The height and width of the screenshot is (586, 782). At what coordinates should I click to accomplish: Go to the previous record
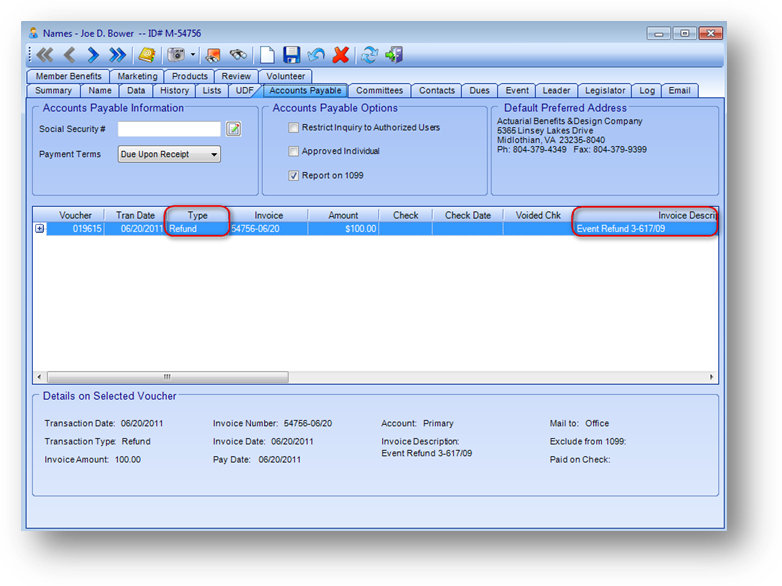(69, 55)
